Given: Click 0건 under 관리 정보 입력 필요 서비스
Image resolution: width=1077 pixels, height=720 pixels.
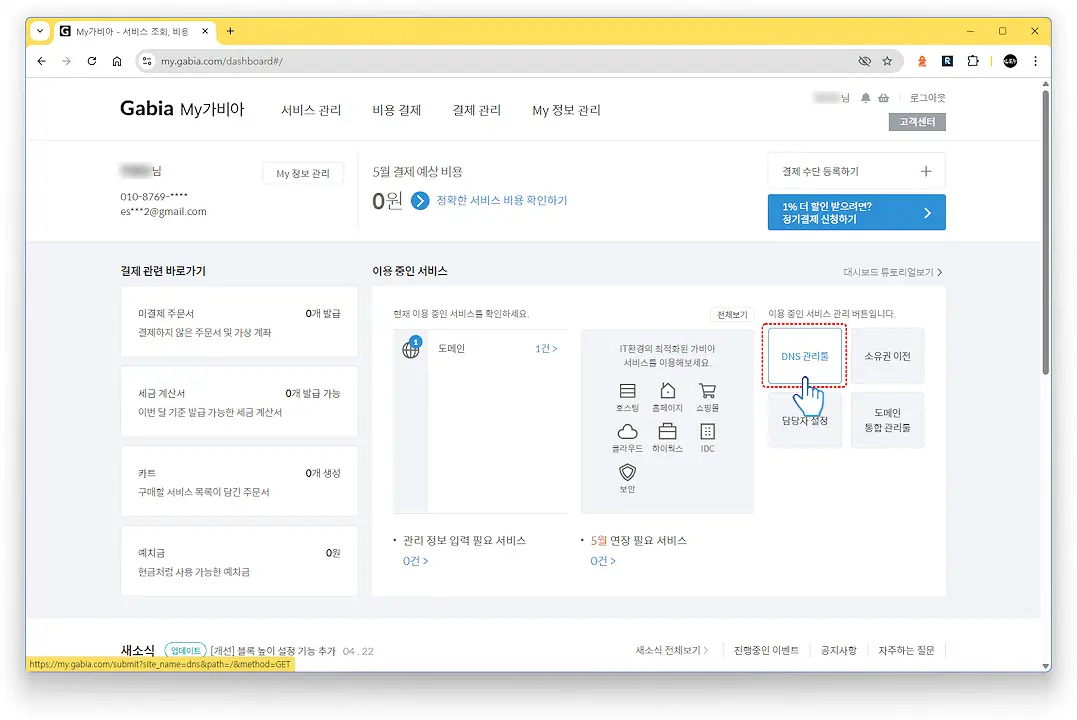Looking at the screenshot, I should (x=416, y=561).
